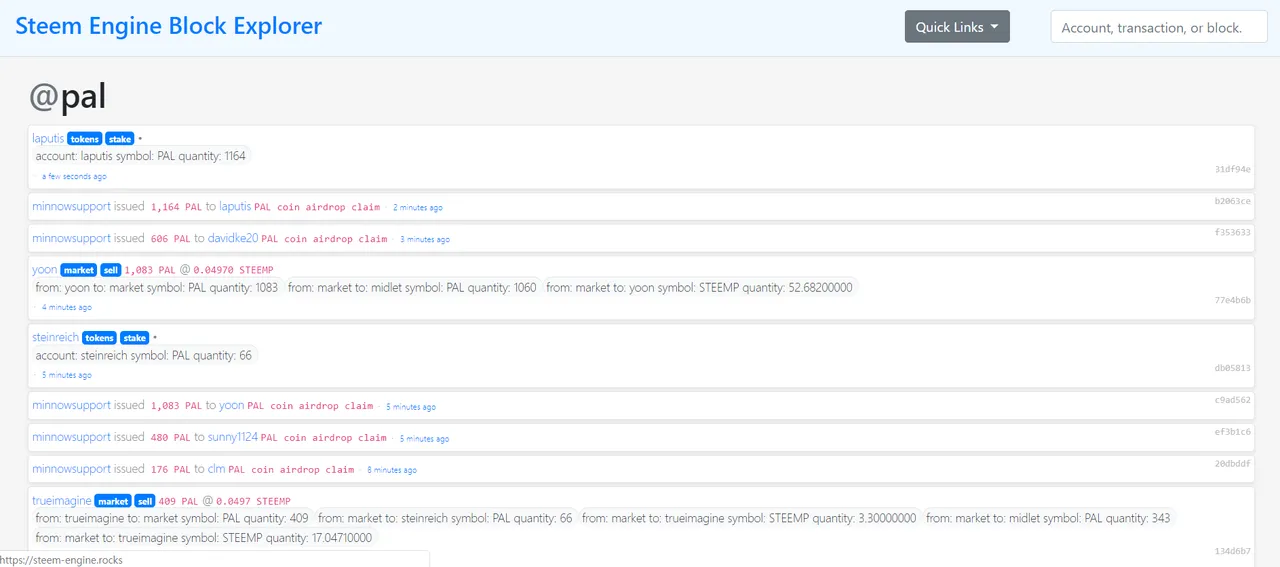The height and width of the screenshot is (567, 1280).
Task: Select the sell badge next to yoon
Action: [111, 271]
